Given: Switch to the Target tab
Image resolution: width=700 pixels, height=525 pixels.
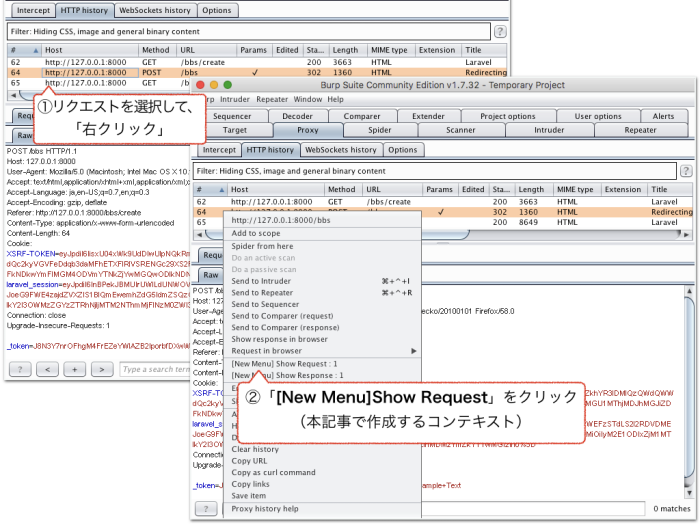Looking at the screenshot, I should 235,130.
